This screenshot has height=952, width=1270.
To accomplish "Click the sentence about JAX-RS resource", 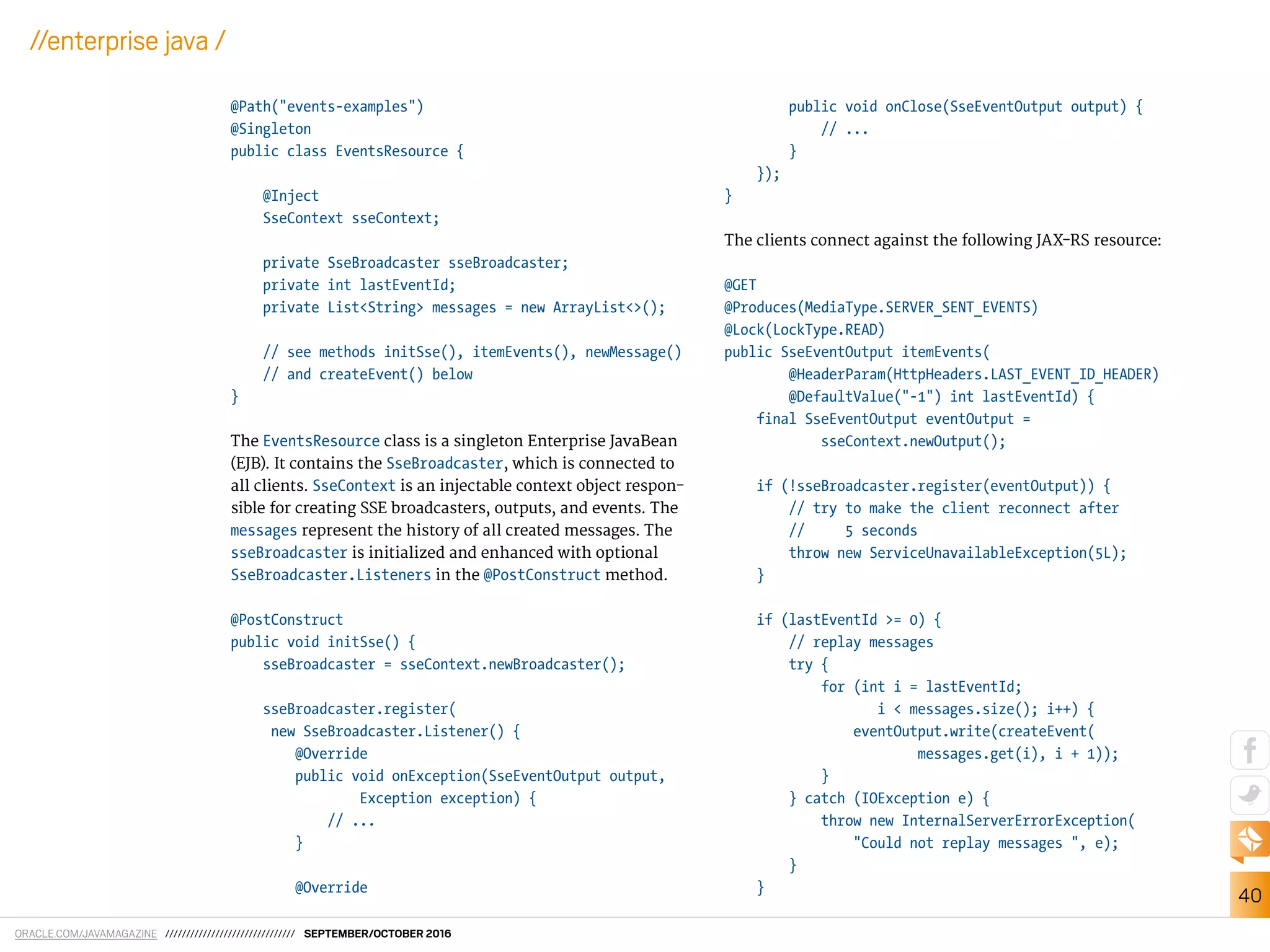I will [x=943, y=240].
